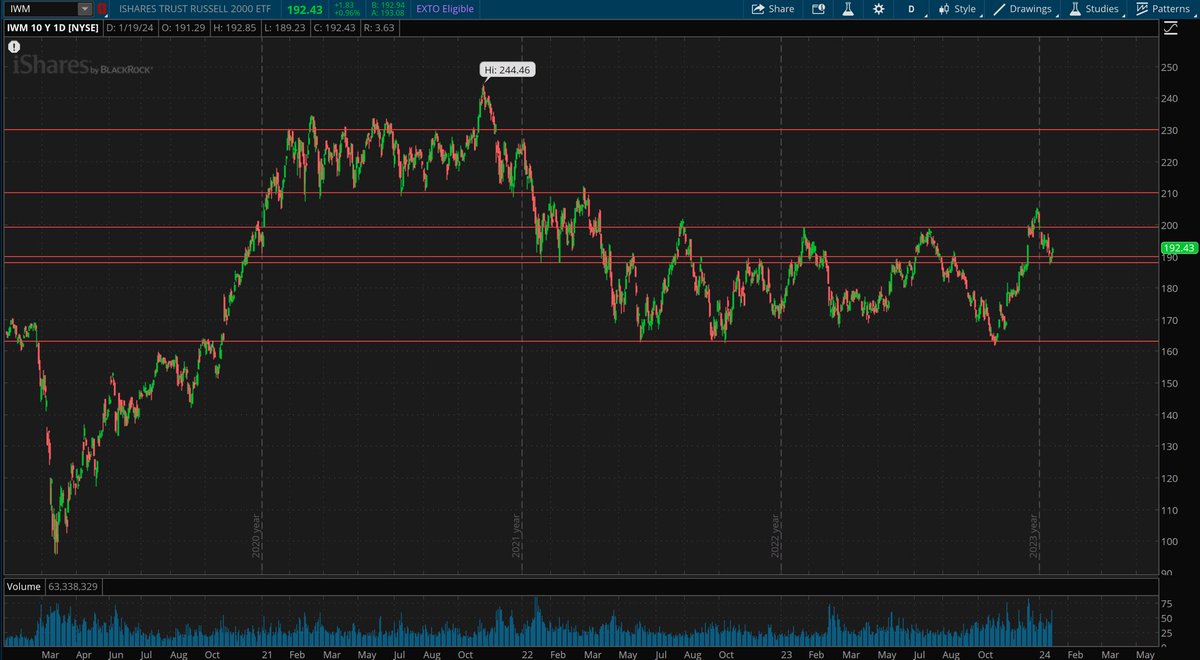This screenshot has width=1200, height=660.
Task: Select the horizontal price line at 210
Action: [x=580, y=192]
